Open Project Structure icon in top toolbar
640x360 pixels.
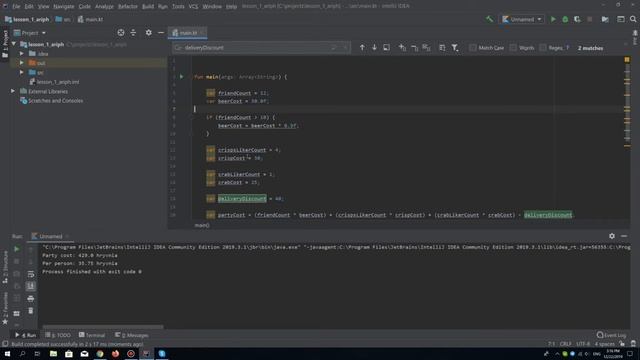[x=605, y=19]
